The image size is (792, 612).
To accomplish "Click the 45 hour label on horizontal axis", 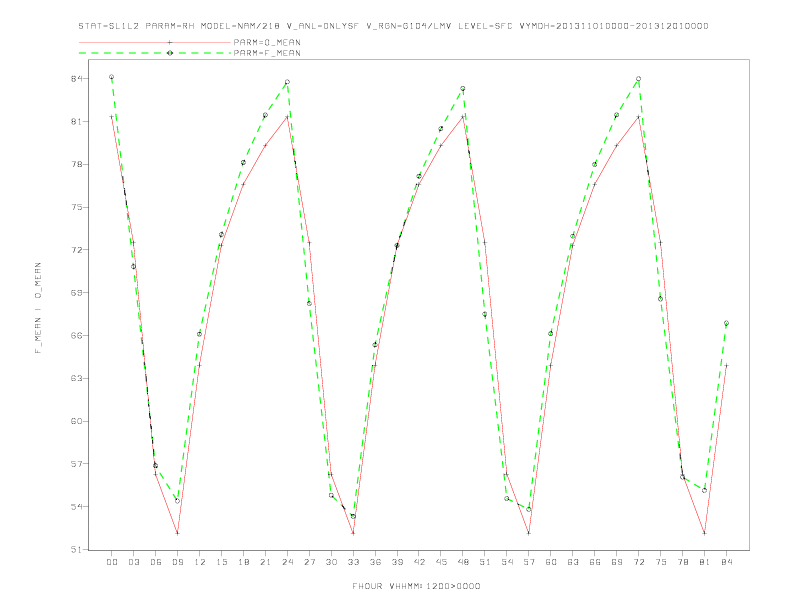I will tap(441, 562).
